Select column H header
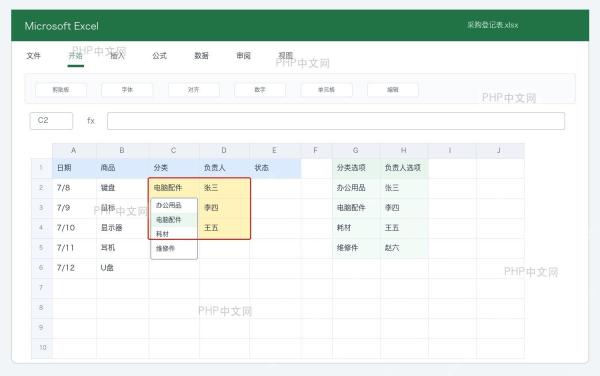 pos(404,151)
